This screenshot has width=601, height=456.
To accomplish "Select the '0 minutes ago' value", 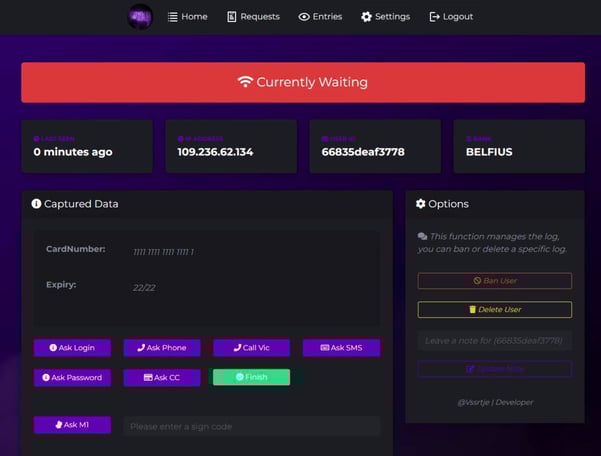I will (73, 152).
